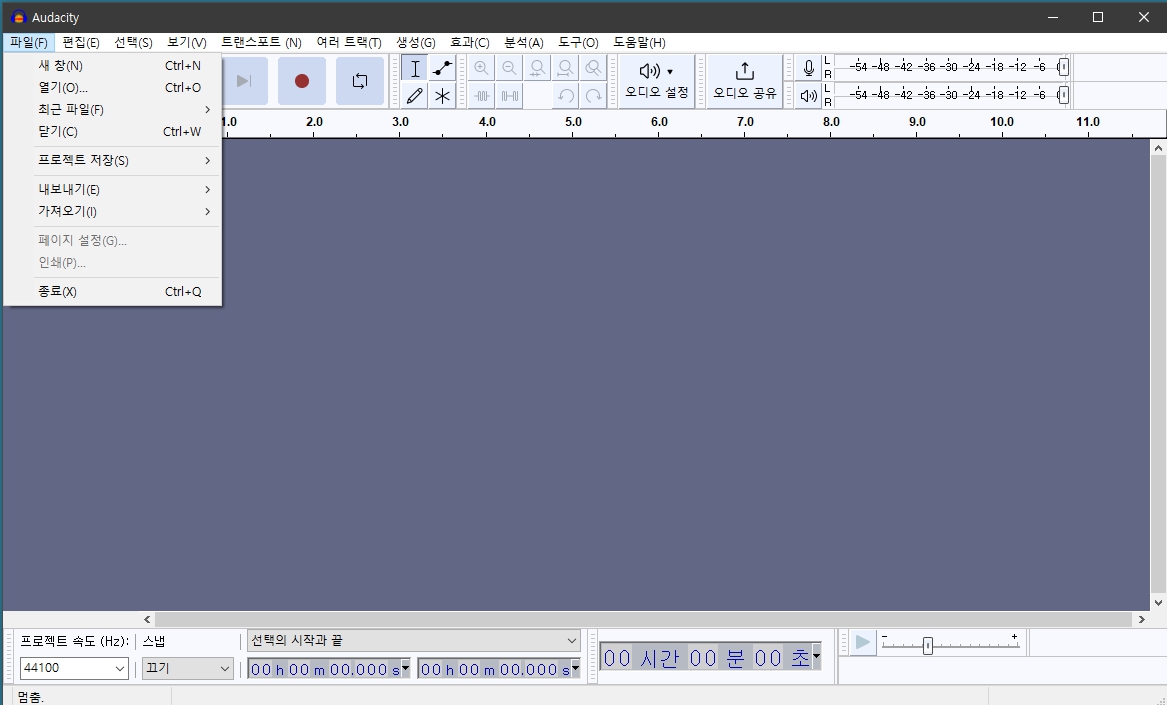1167x705 pixels.
Task: Click timeline ruler at 8.0 mark
Action: pos(831,122)
